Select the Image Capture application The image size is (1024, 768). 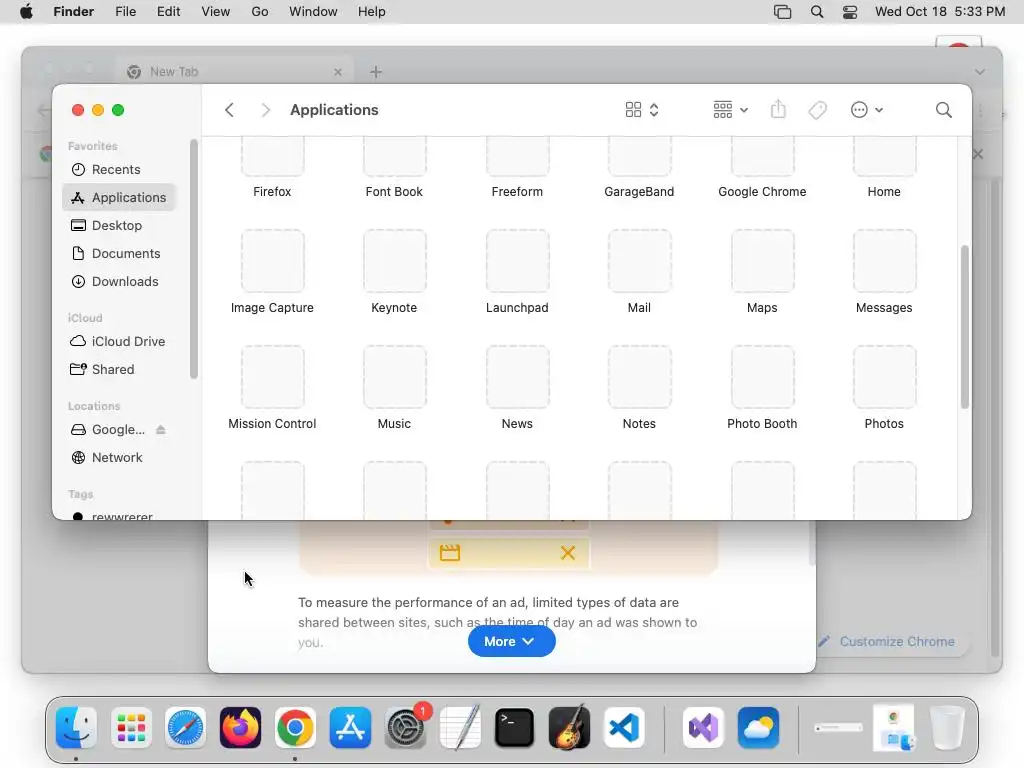point(272,261)
